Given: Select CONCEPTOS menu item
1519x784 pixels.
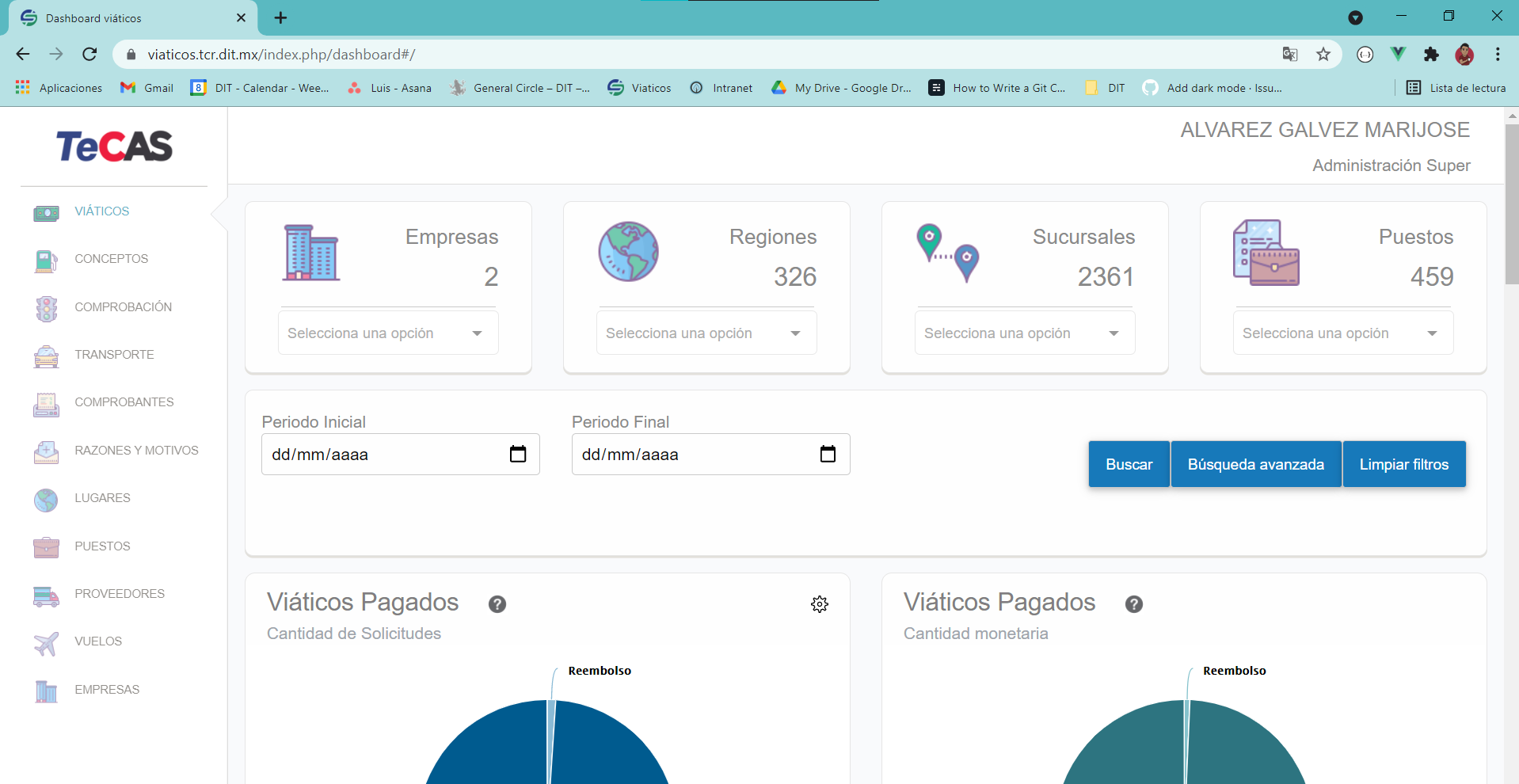Looking at the screenshot, I should [x=112, y=259].
